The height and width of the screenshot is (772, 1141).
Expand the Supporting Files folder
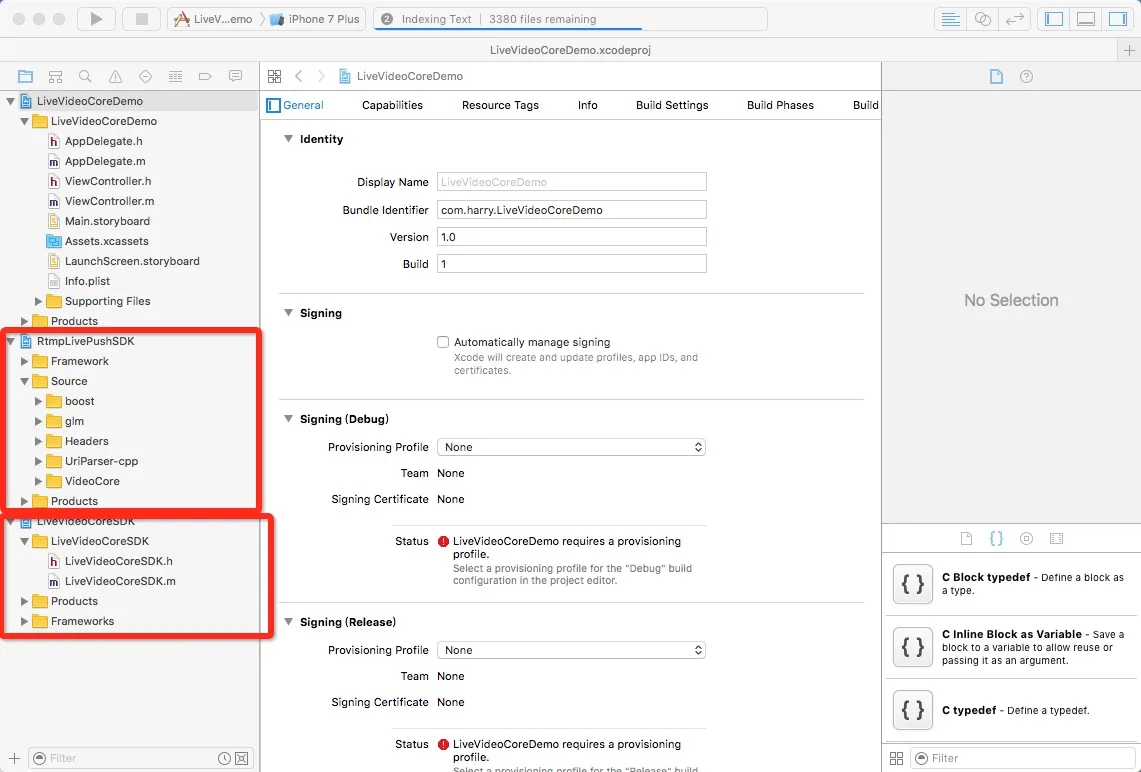point(39,301)
